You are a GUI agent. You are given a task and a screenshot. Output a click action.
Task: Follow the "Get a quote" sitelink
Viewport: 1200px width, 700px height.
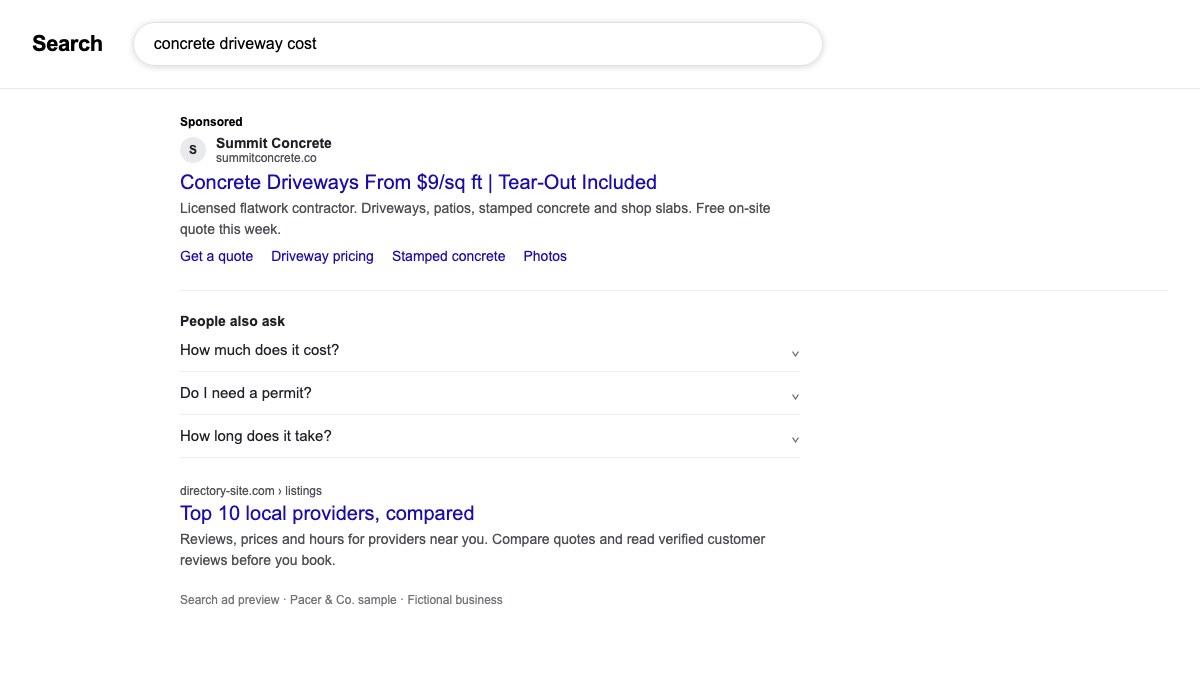[216, 256]
